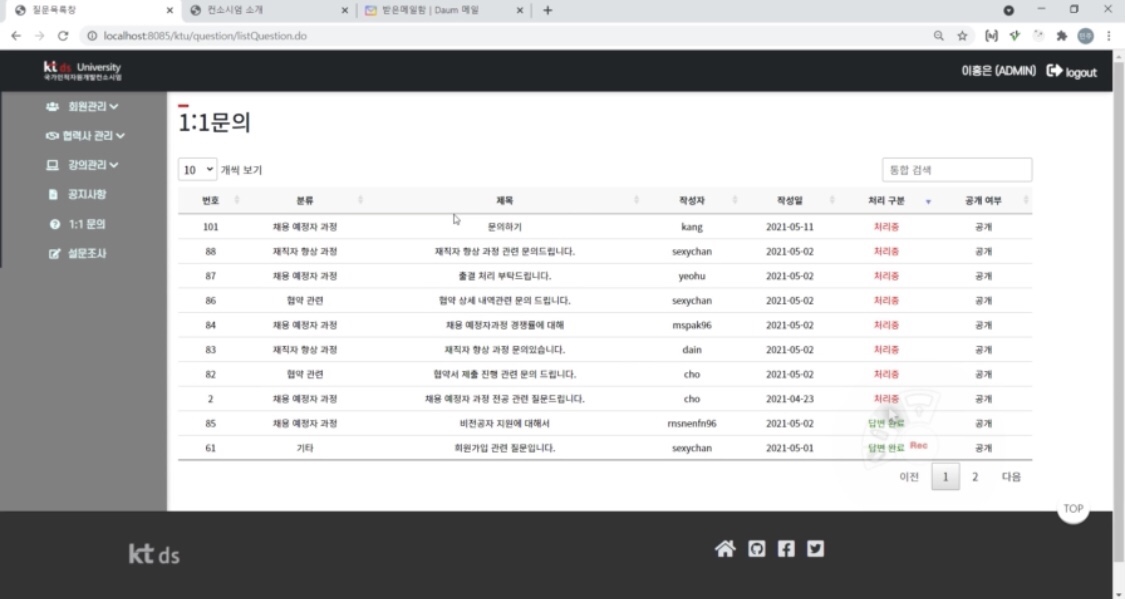Open 재직자 향상 과정 관련 문의드립니다.
The height and width of the screenshot is (599, 1125).
tap(504, 252)
